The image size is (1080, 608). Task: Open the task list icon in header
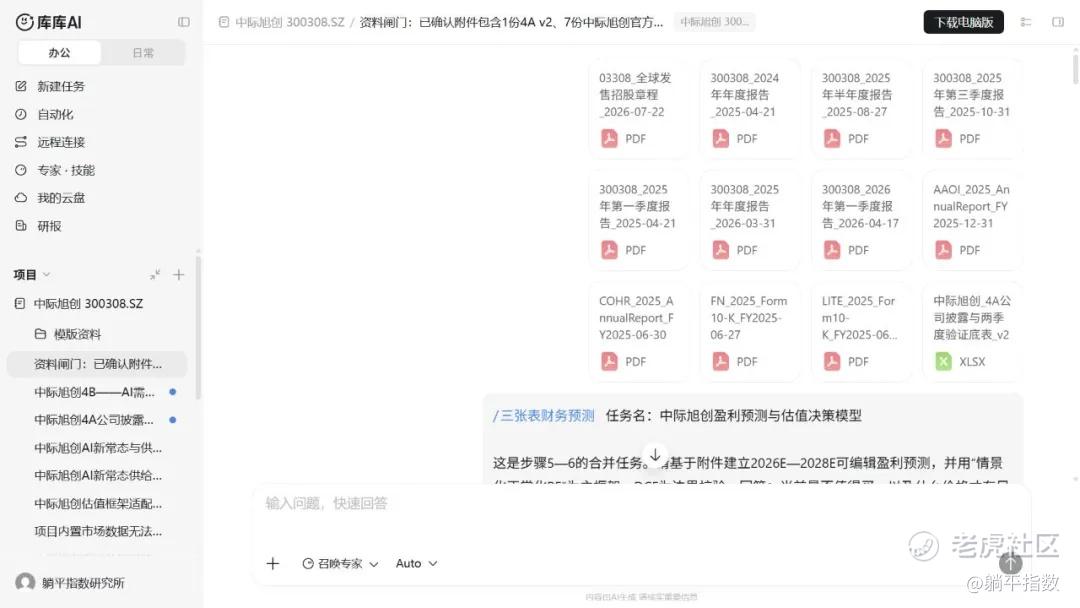[1026, 22]
